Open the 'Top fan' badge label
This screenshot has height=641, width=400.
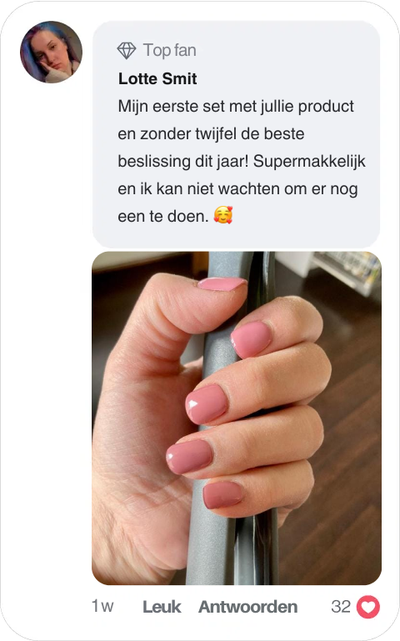click(169, 51)
